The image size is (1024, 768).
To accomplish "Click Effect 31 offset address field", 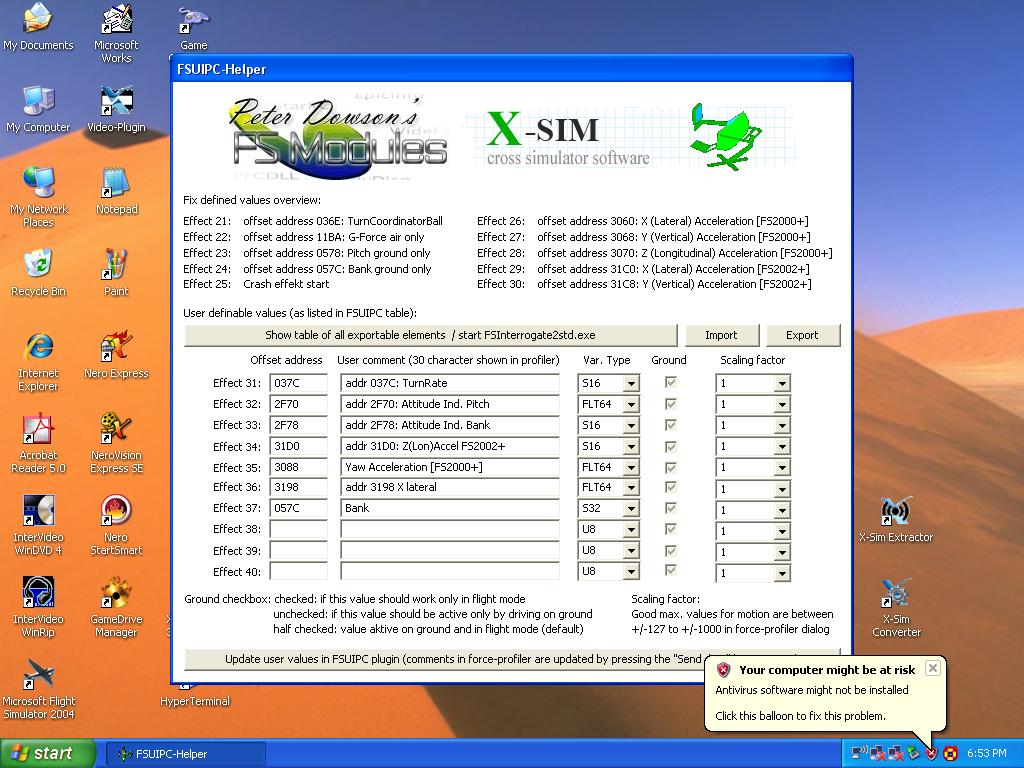I will point(298,383).
